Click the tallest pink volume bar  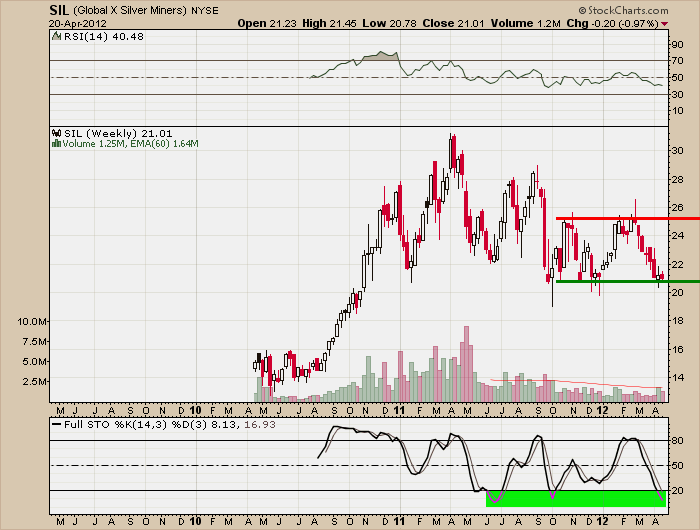467,364
